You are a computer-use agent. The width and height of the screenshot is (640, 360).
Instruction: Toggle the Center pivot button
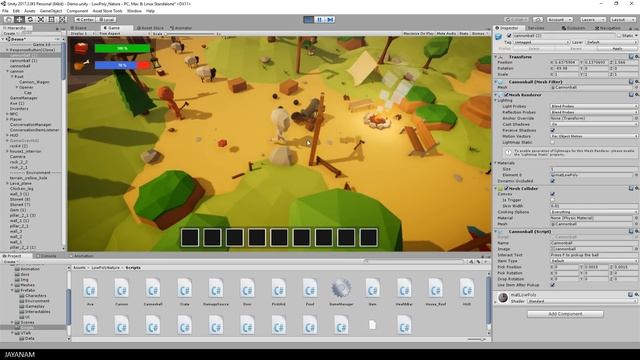85,19
